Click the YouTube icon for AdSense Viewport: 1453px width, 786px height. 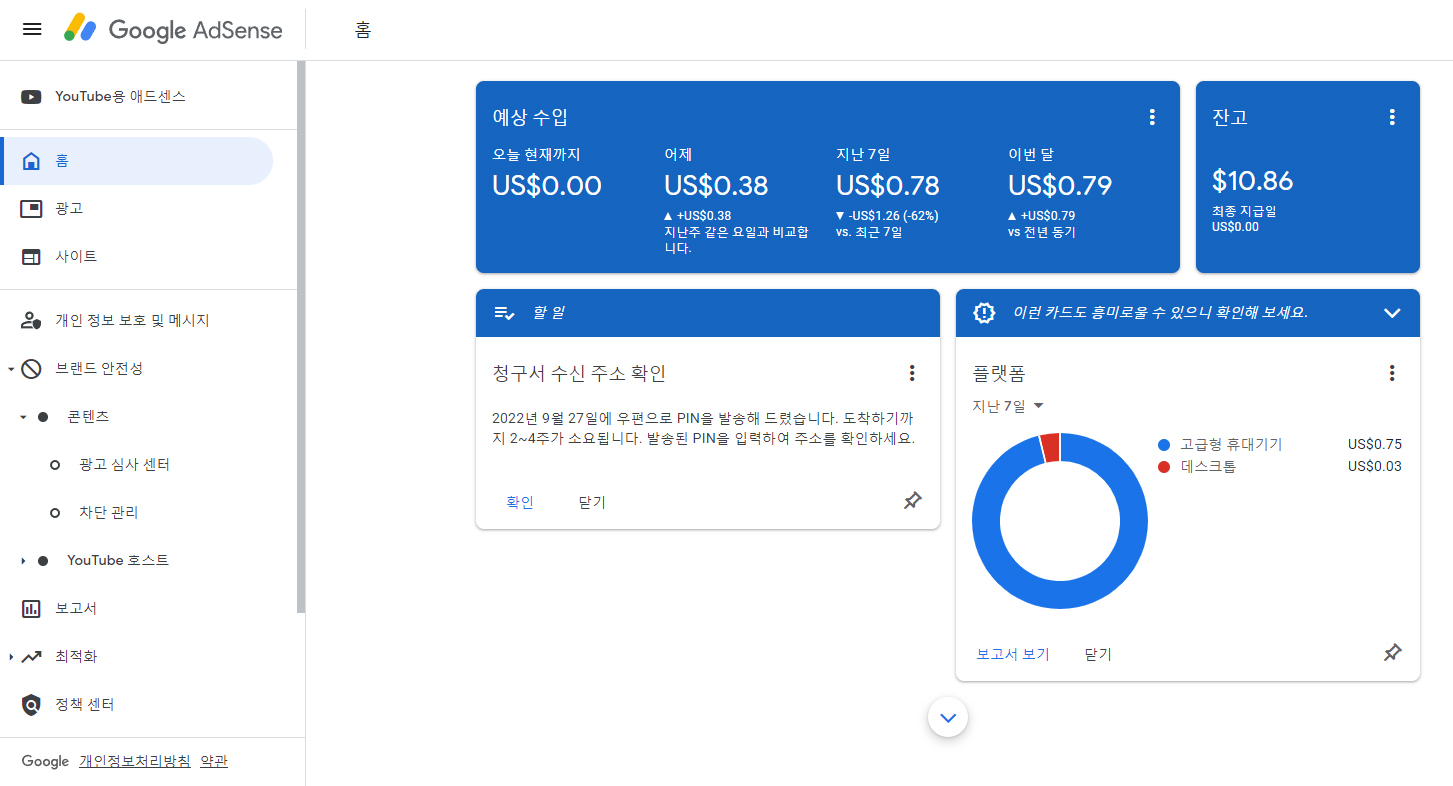31,97
